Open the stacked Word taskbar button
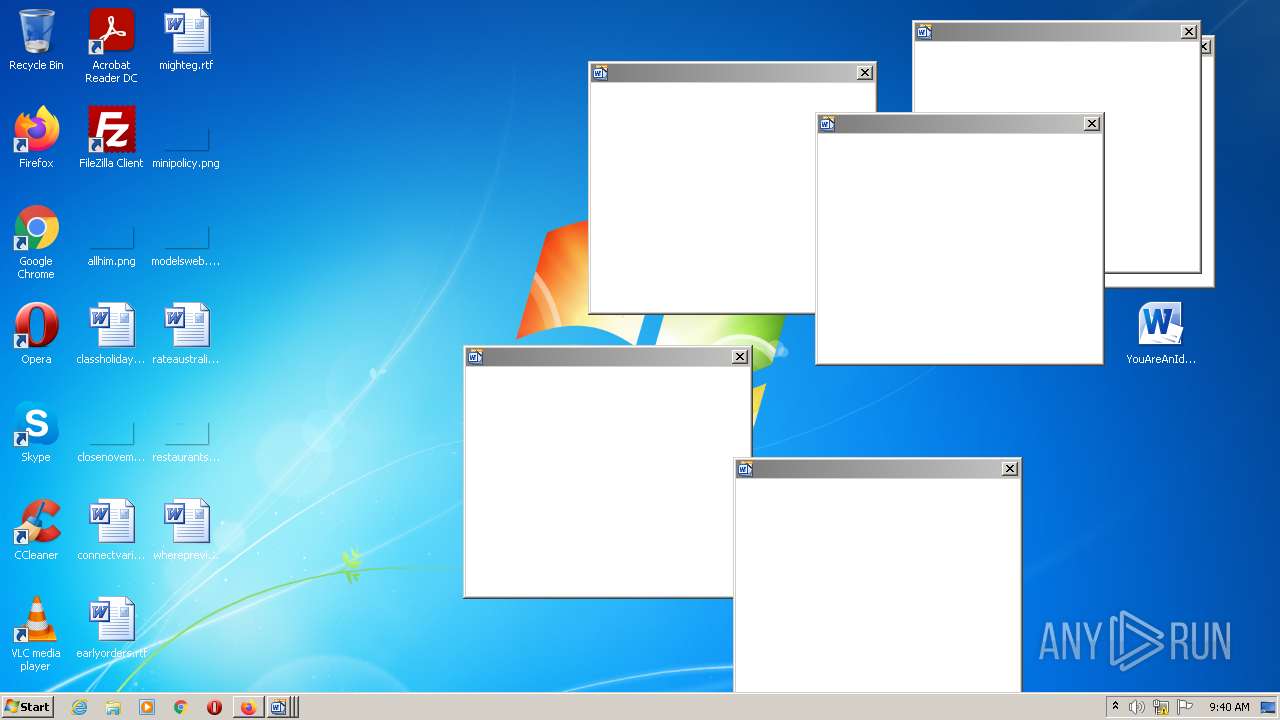1280x720 pixels. [283, 707]
